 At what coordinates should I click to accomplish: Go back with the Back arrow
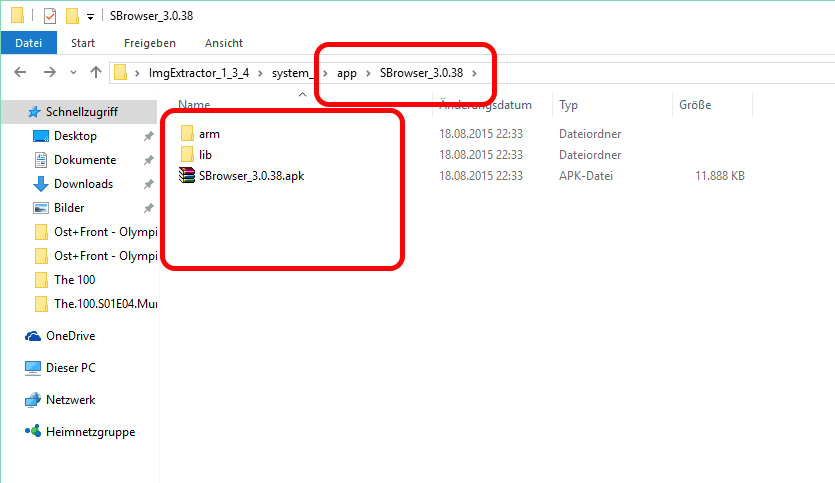coord(20,72)
